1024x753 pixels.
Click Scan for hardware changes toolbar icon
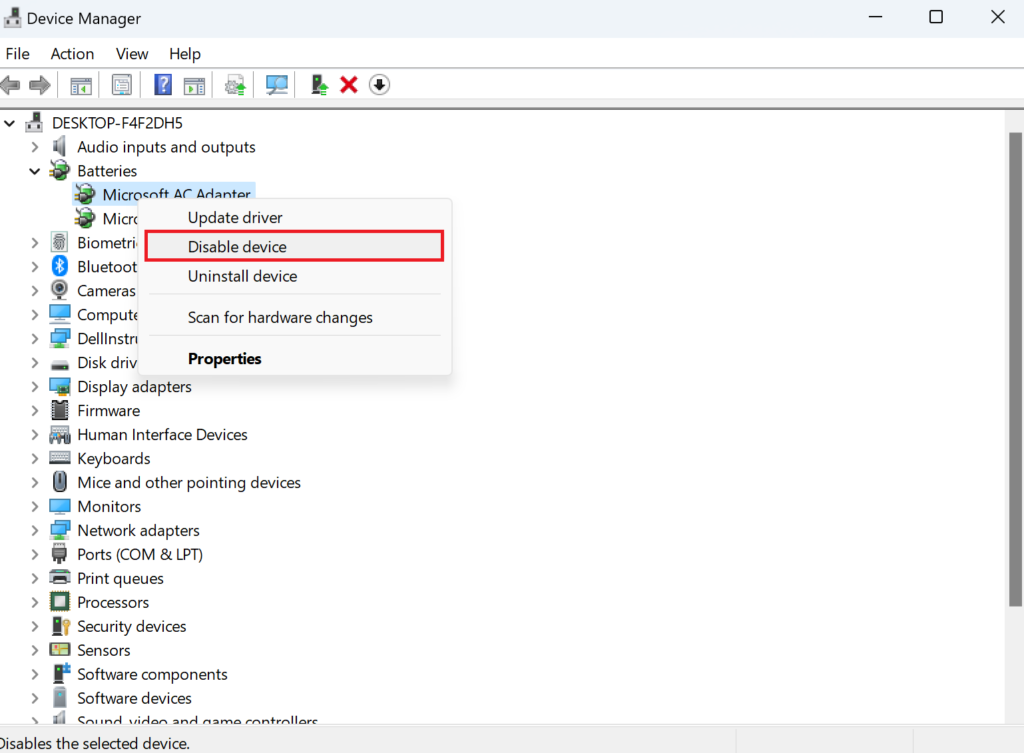coord(277,85)
